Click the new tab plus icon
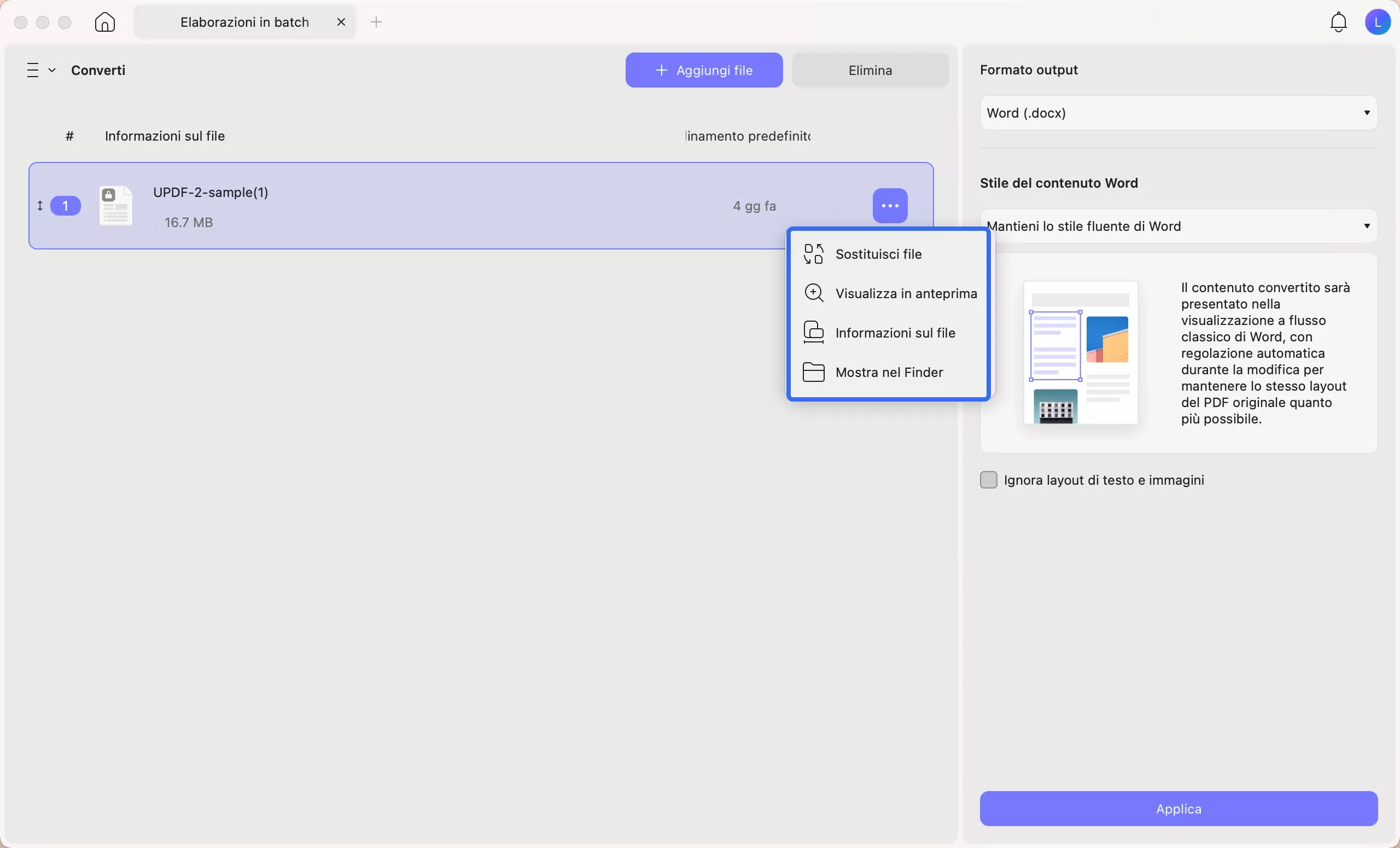Viewport: 1400px width, 848px height. point(376,22)
